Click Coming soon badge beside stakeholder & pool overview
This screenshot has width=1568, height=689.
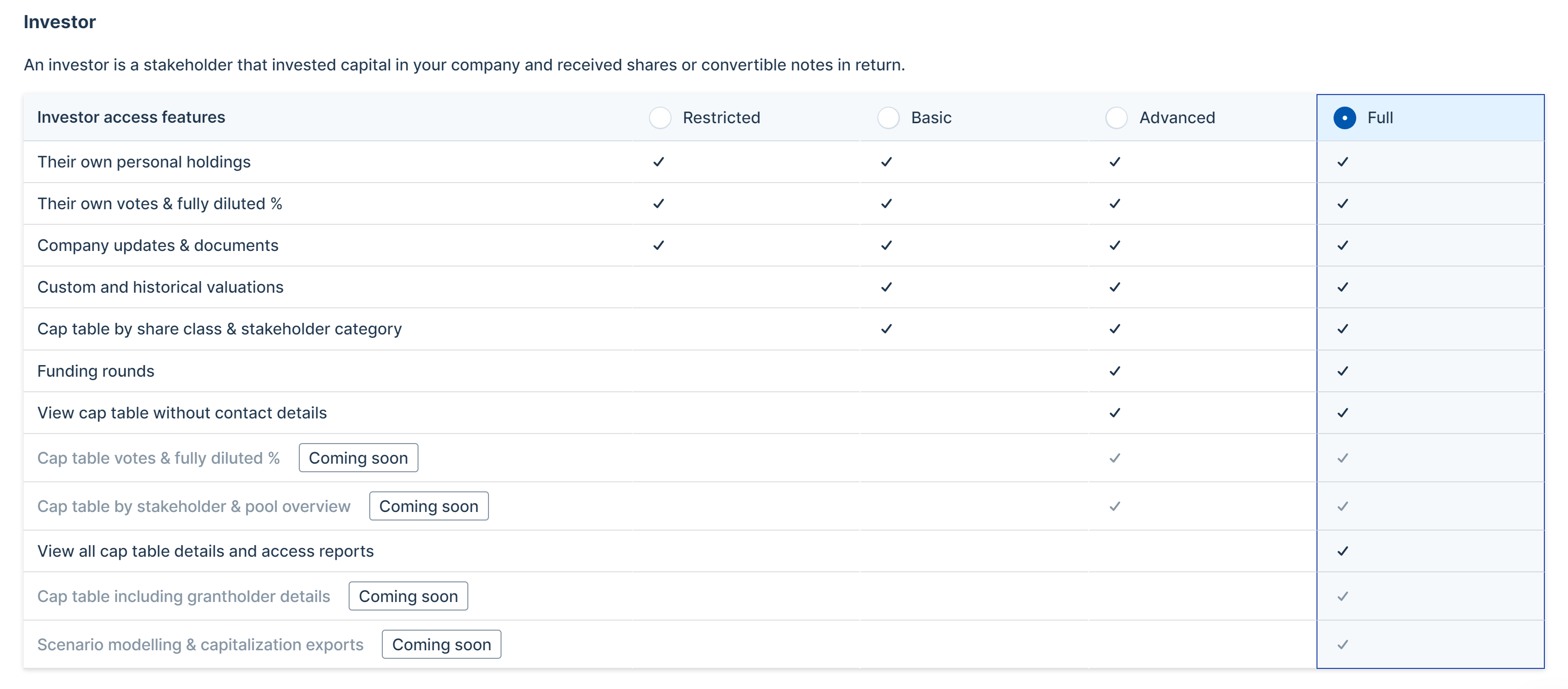pyautogui.click(x=429, y=506)
